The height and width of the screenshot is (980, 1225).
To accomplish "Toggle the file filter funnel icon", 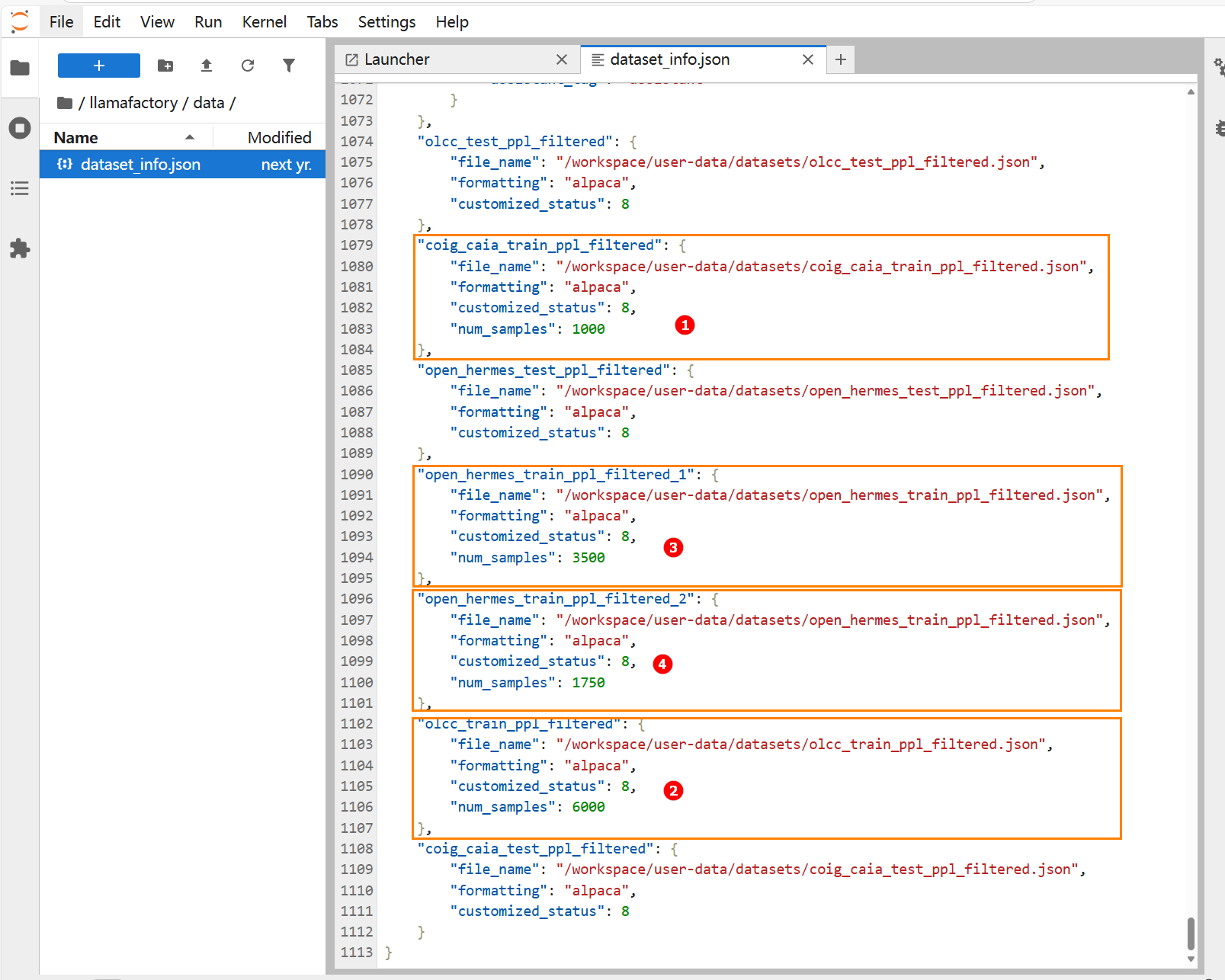I will [x=289, y=66].
